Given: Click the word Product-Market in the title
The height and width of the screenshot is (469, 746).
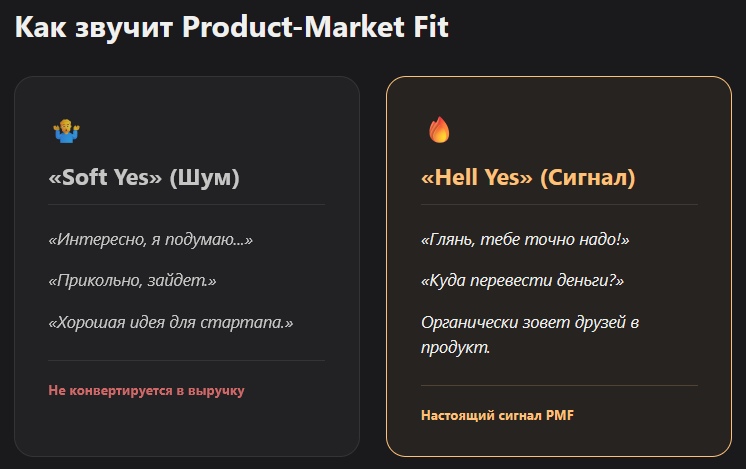Looking at the screenshot, I should click(x=294, y=27).
